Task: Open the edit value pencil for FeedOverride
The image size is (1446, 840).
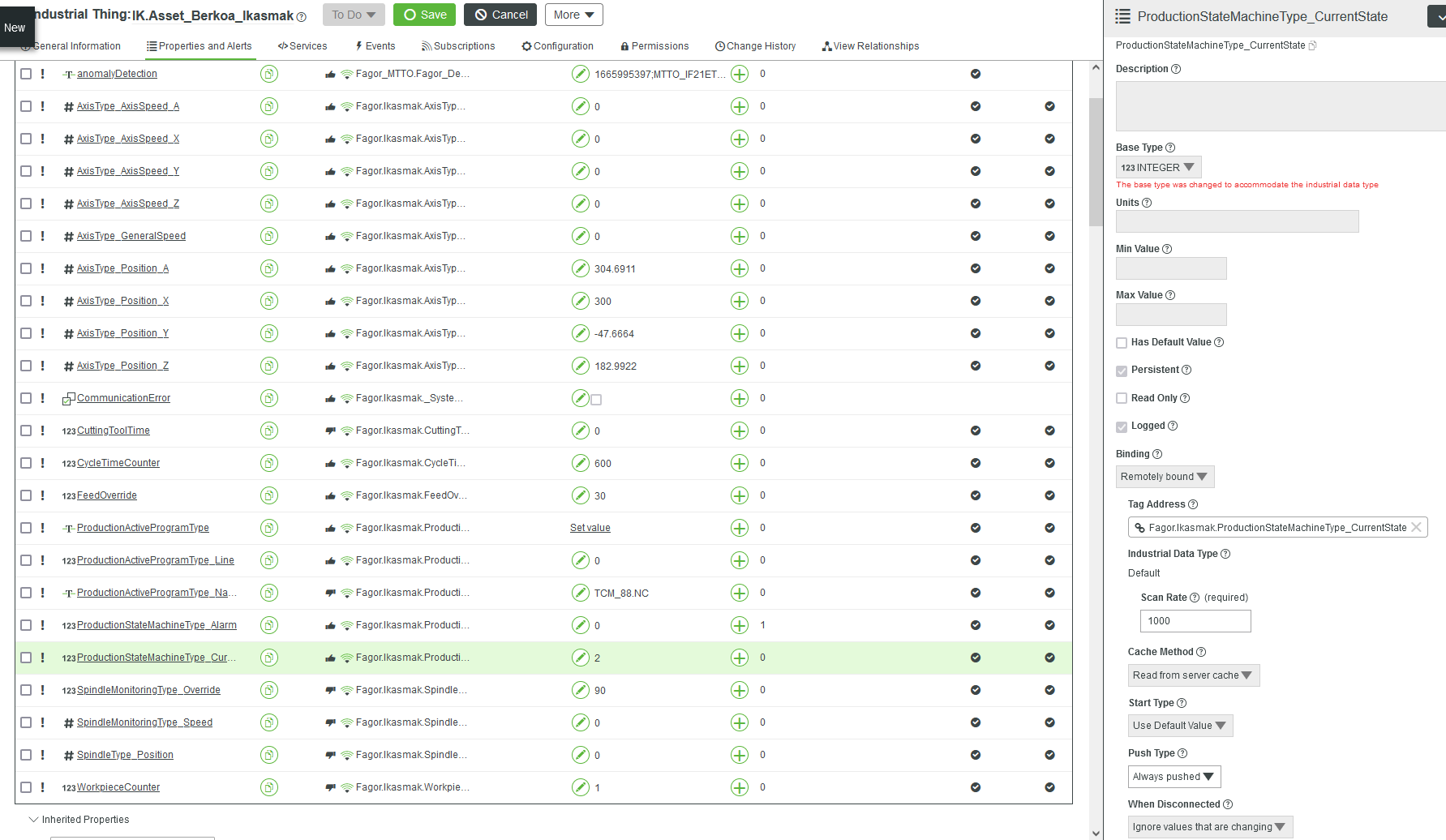Action: click(x=581, y=495)
